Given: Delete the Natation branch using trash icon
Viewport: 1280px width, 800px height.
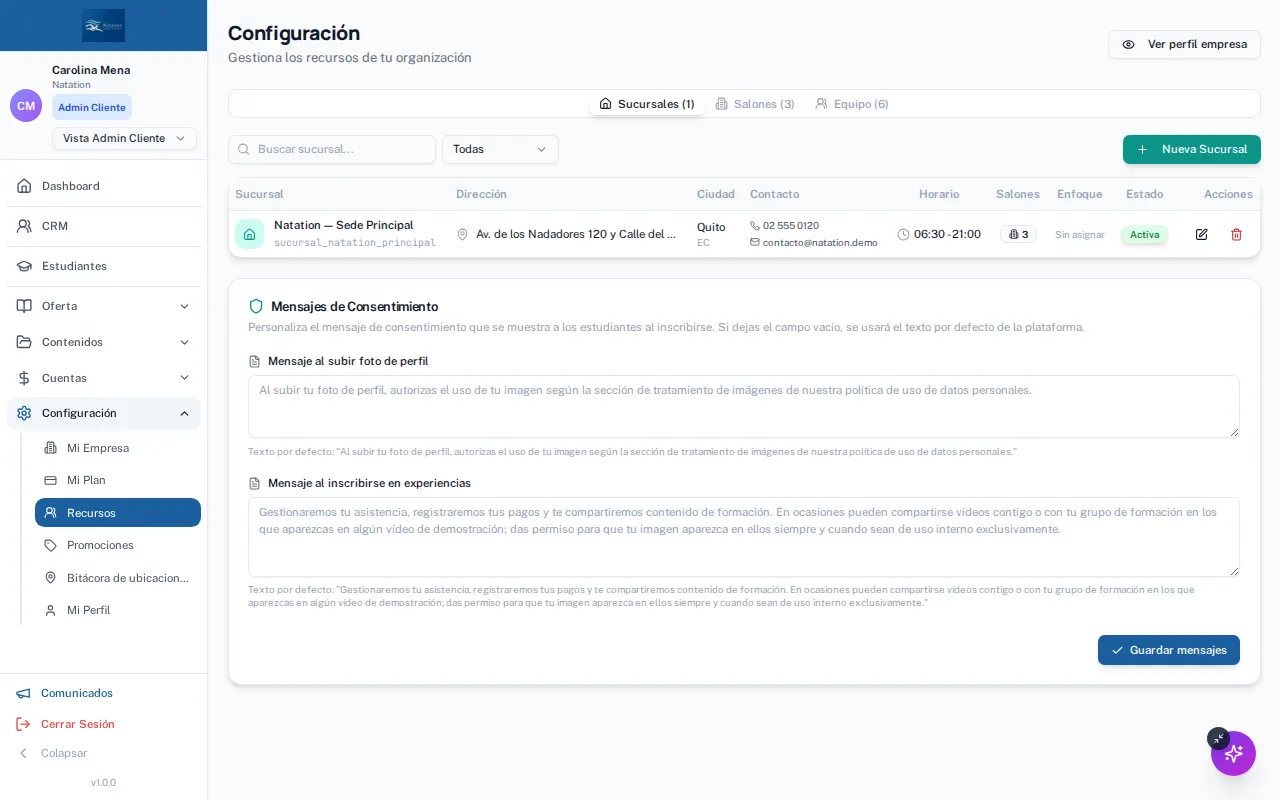Looking at the screenshot, I should click(x=1236, y=234).
